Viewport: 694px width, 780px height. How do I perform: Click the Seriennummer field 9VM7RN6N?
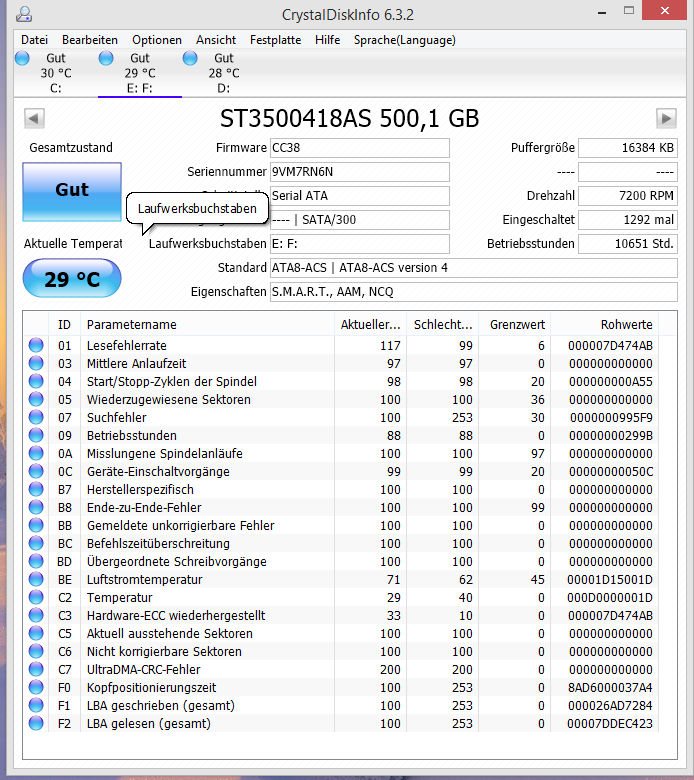360,172
